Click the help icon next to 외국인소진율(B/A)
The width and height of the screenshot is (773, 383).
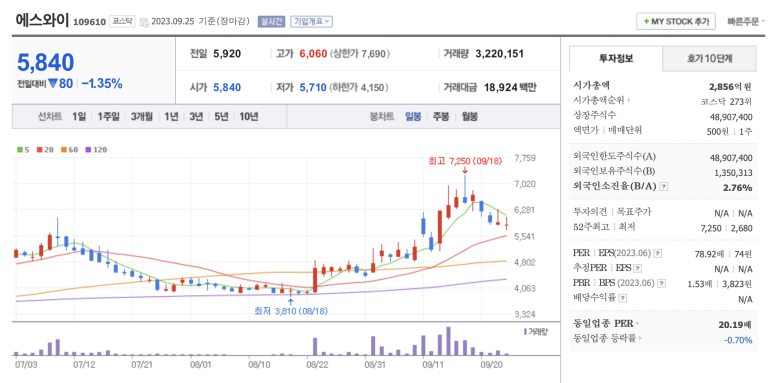665,187
